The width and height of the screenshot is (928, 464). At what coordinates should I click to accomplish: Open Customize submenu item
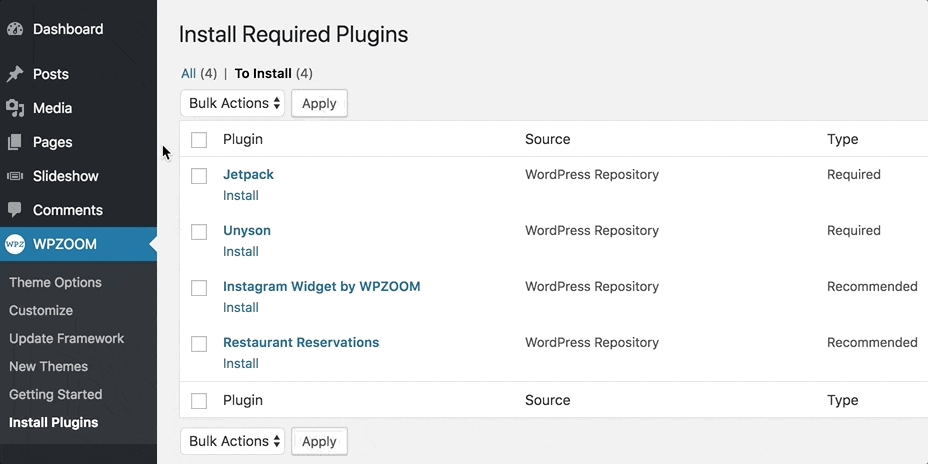[x=41, y=310]
